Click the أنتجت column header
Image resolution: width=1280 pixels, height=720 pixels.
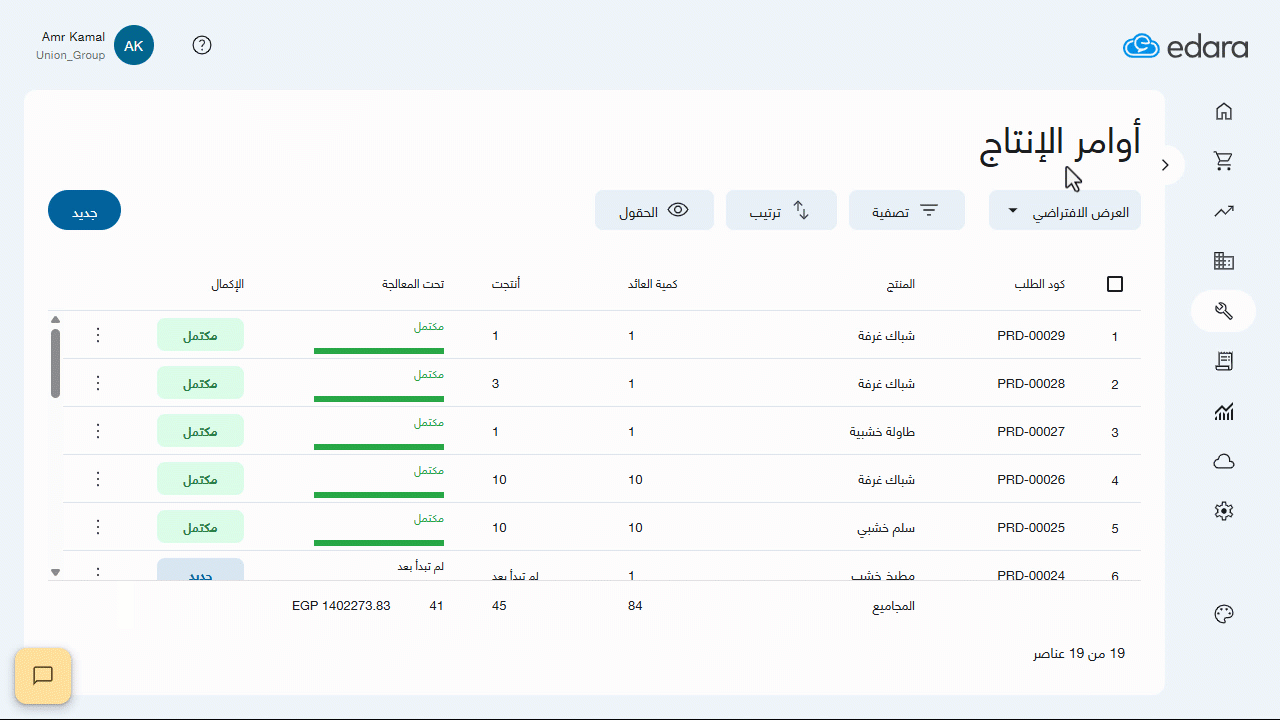tap(506, 284)
